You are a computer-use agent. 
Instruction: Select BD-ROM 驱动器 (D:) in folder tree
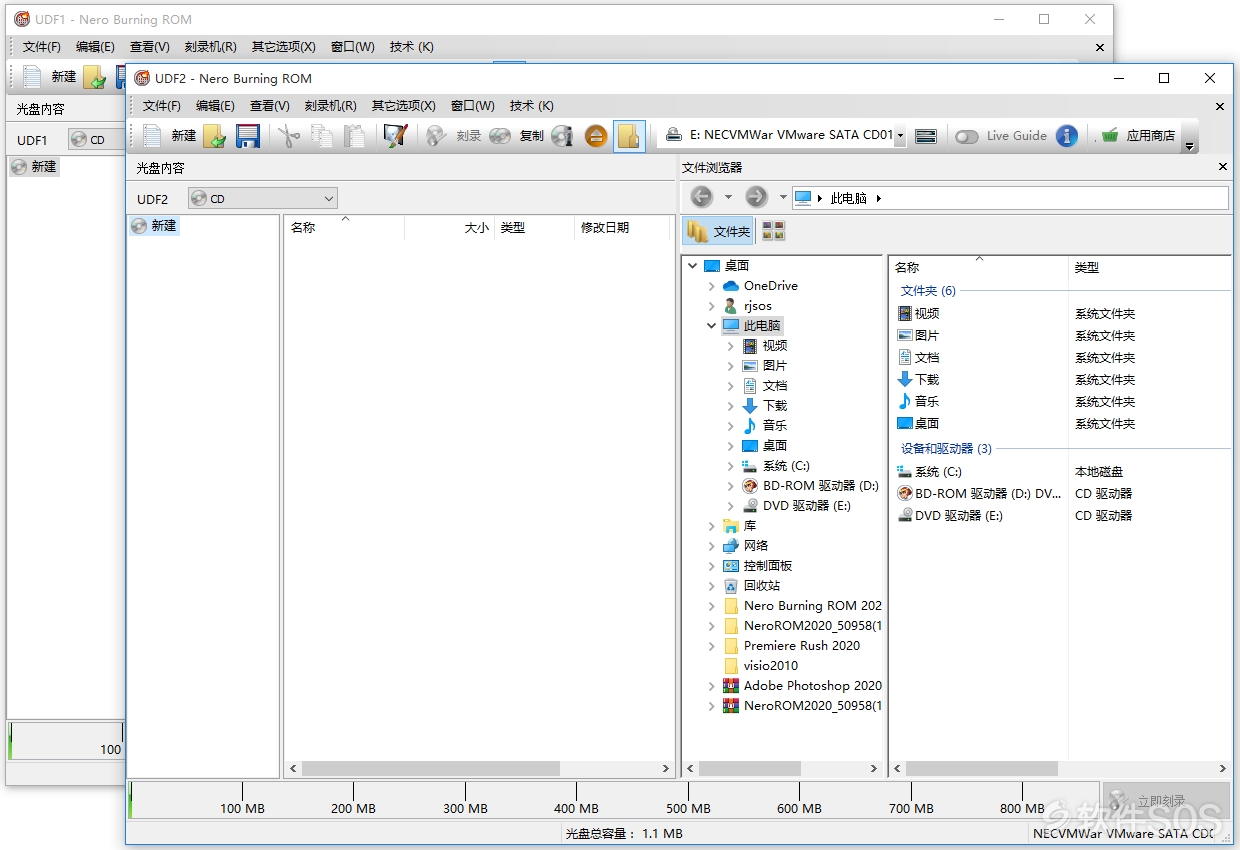pos(820,485)
